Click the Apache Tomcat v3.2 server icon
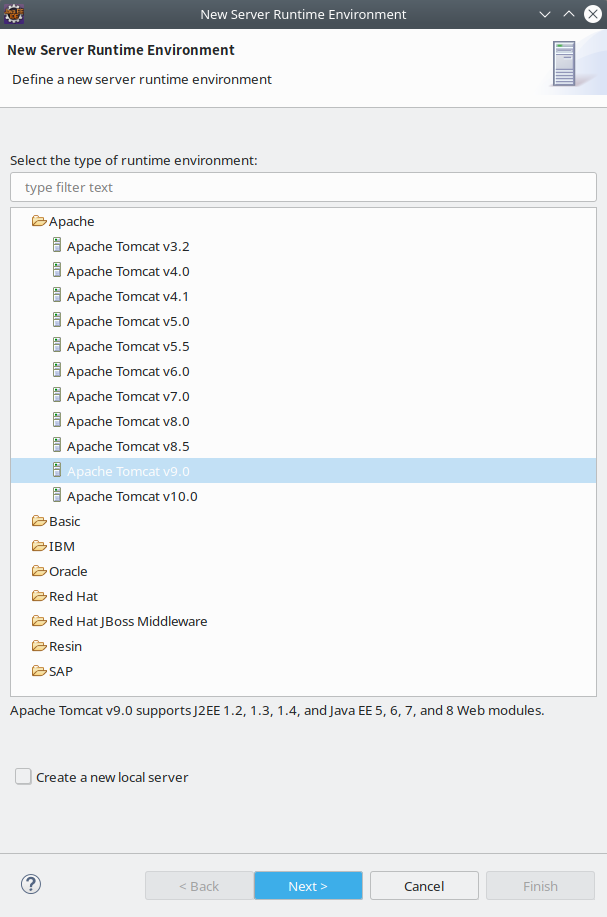The height and width of the screenshot is (917, 607). click(57, 246)
